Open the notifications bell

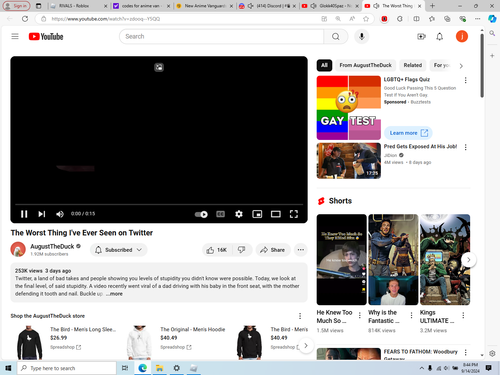pos(440,36)
